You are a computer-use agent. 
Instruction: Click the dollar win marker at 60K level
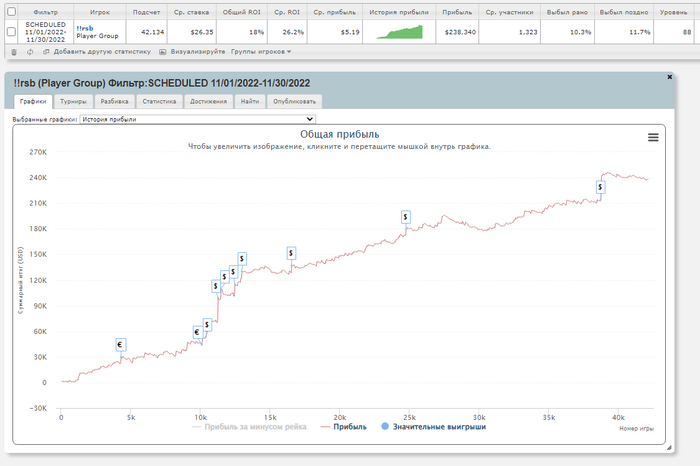[207, 325]
